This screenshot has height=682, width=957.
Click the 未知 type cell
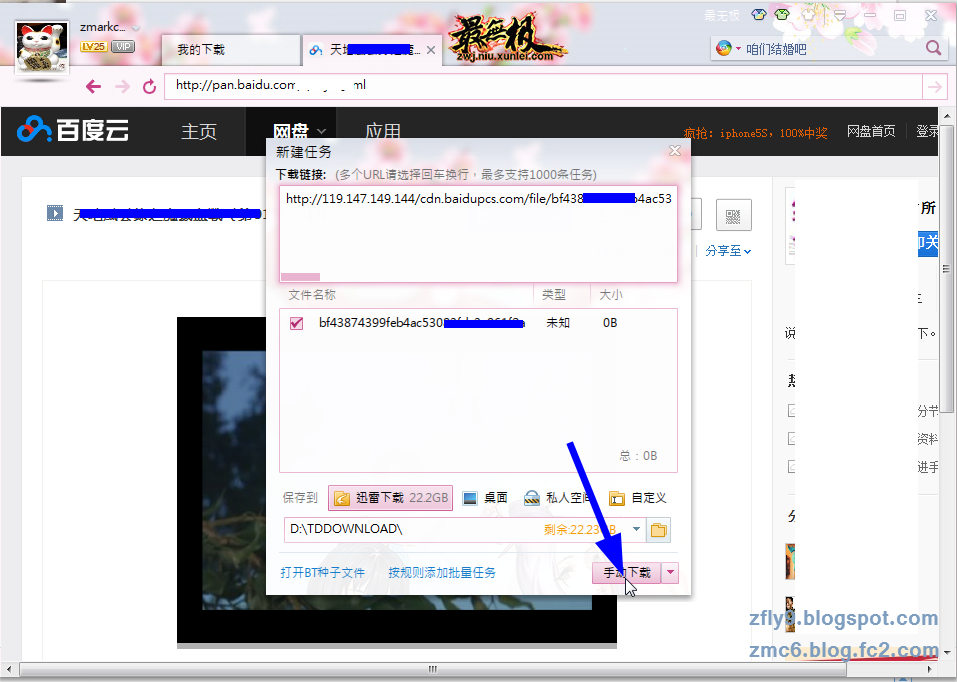tap(558, 322)
